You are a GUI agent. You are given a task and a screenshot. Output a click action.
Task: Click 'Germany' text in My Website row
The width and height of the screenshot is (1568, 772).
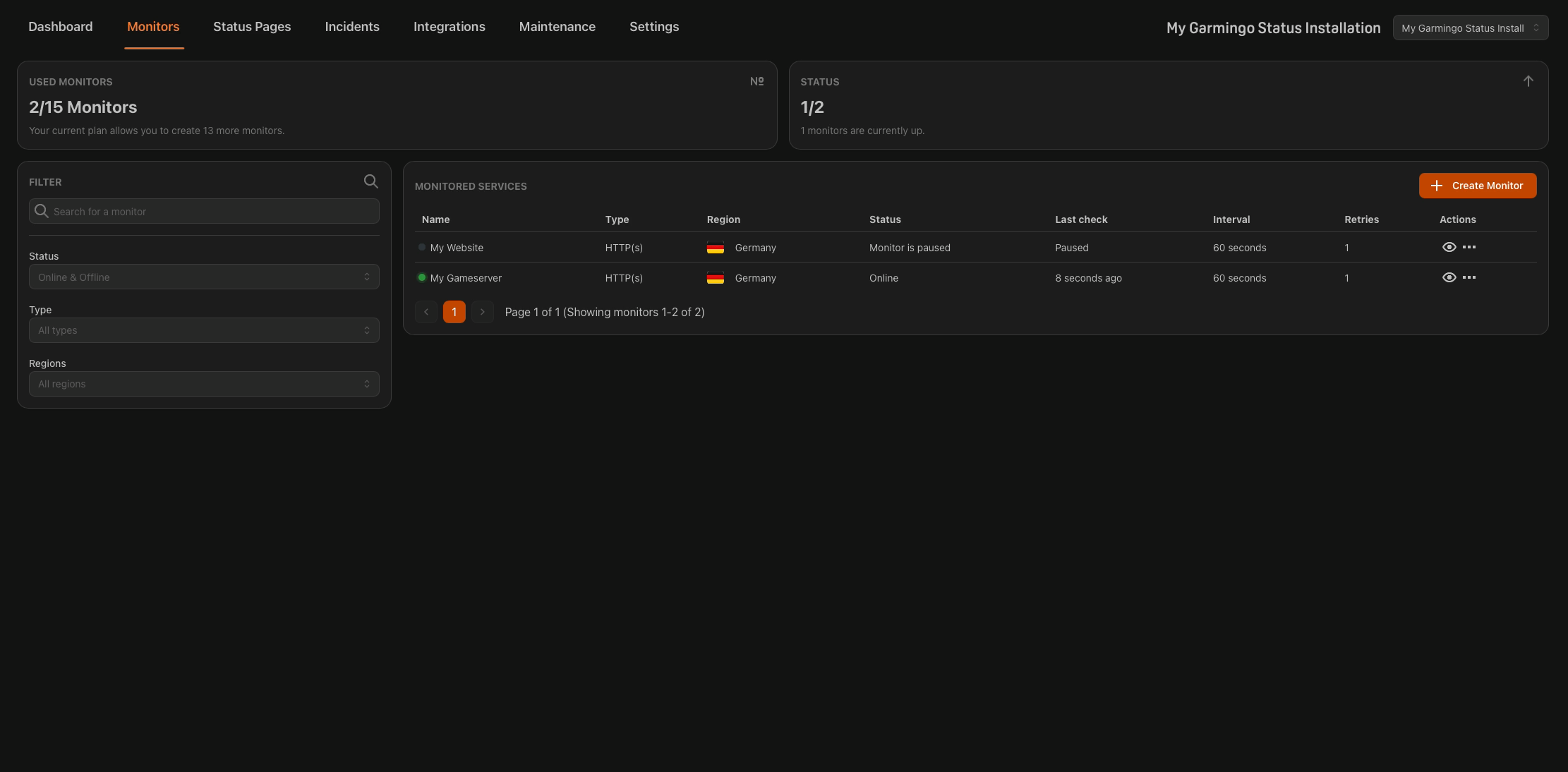[755, 248]
